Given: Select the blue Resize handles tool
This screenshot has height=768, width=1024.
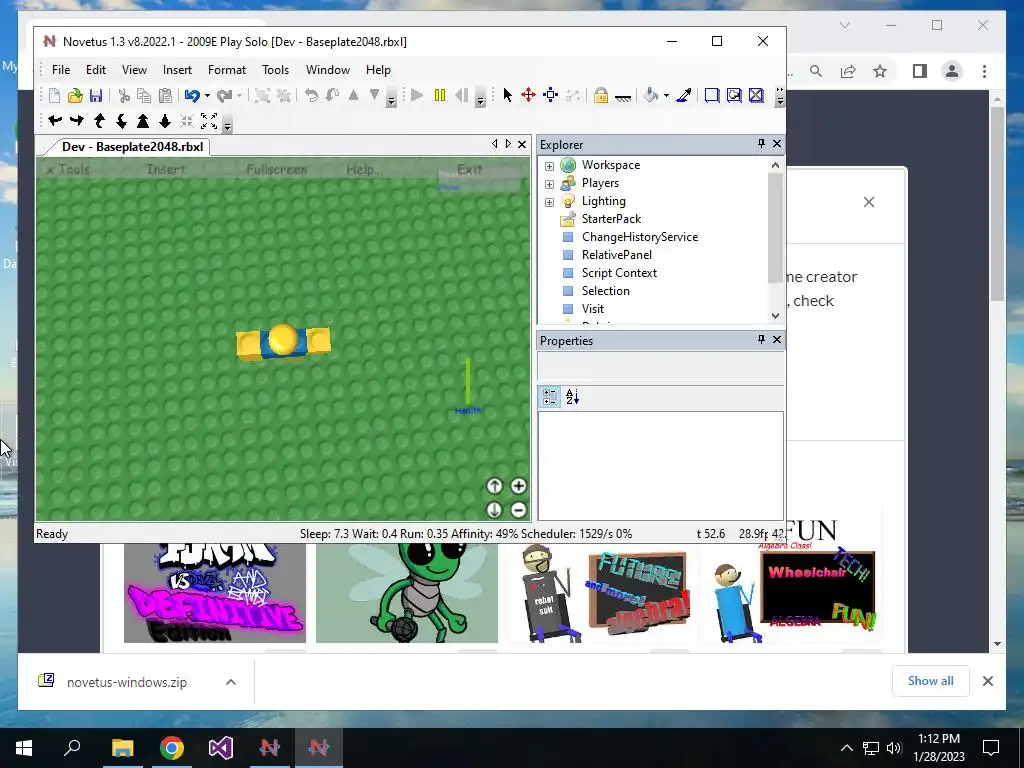Looking at the screenshot, I should pos(551,95).
